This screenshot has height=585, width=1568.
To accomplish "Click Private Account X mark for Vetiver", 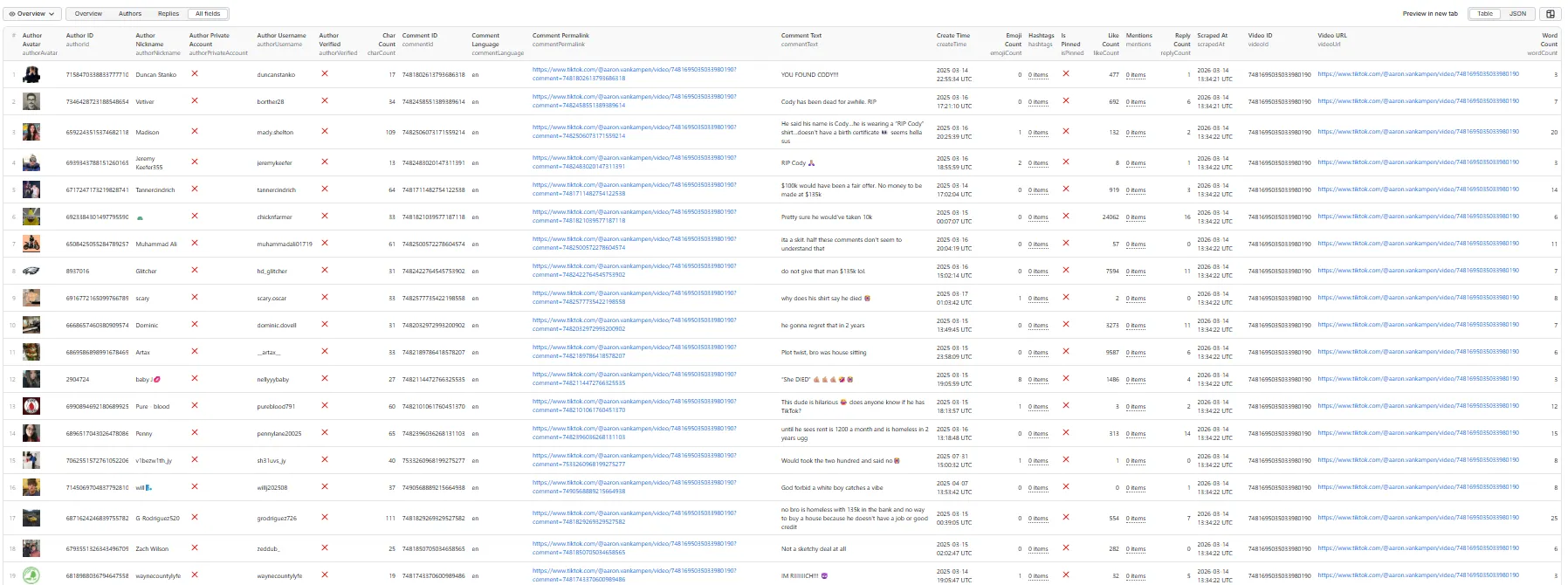I will coord(195,100).
